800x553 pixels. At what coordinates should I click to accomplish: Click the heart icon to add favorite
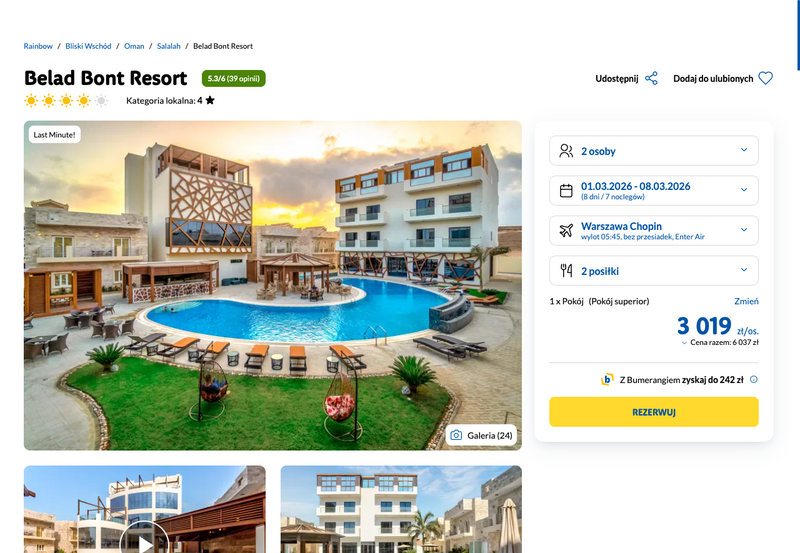click(x=765, y=79)
